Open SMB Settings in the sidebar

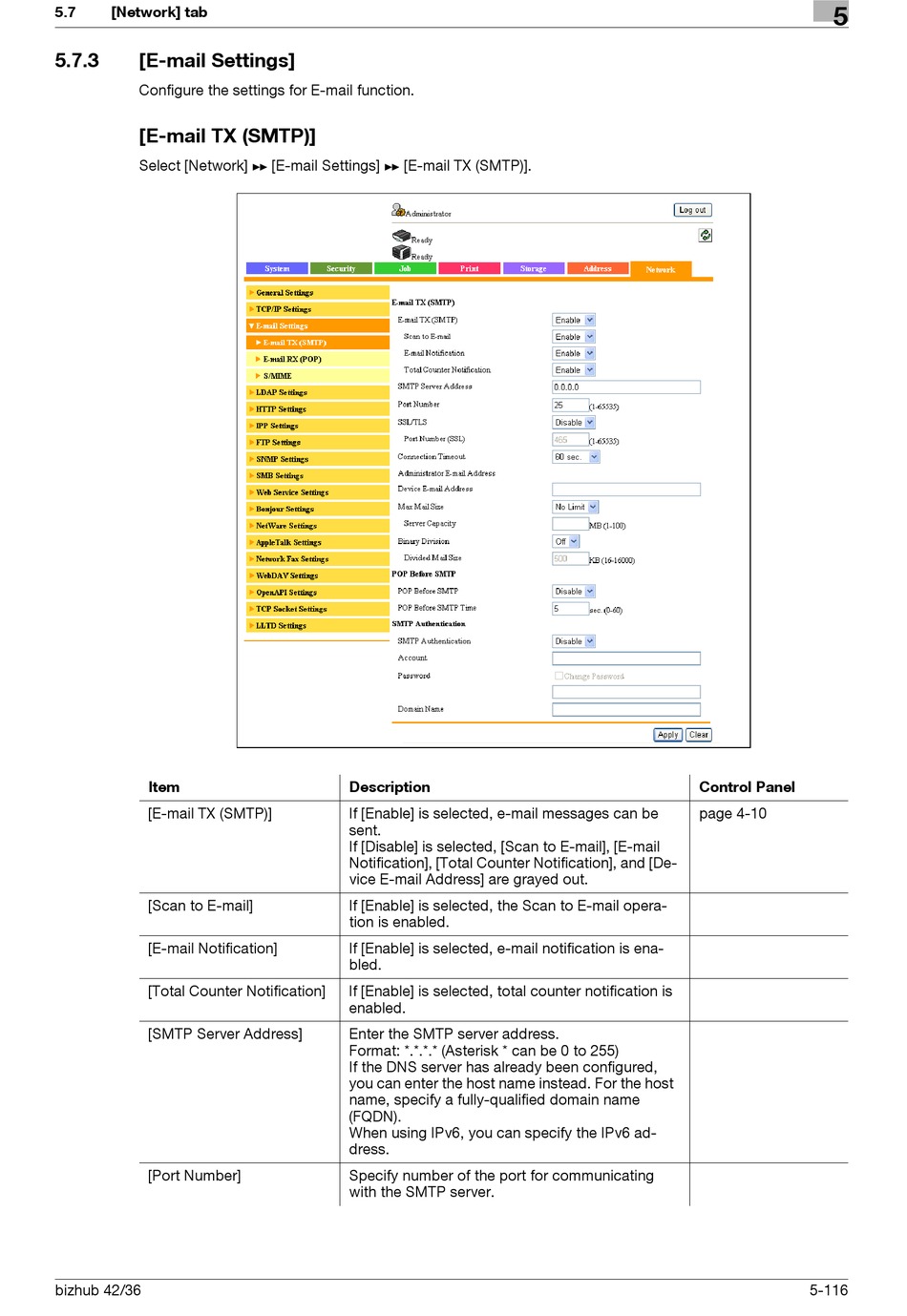pyautogui.click(x=317, y=475)
